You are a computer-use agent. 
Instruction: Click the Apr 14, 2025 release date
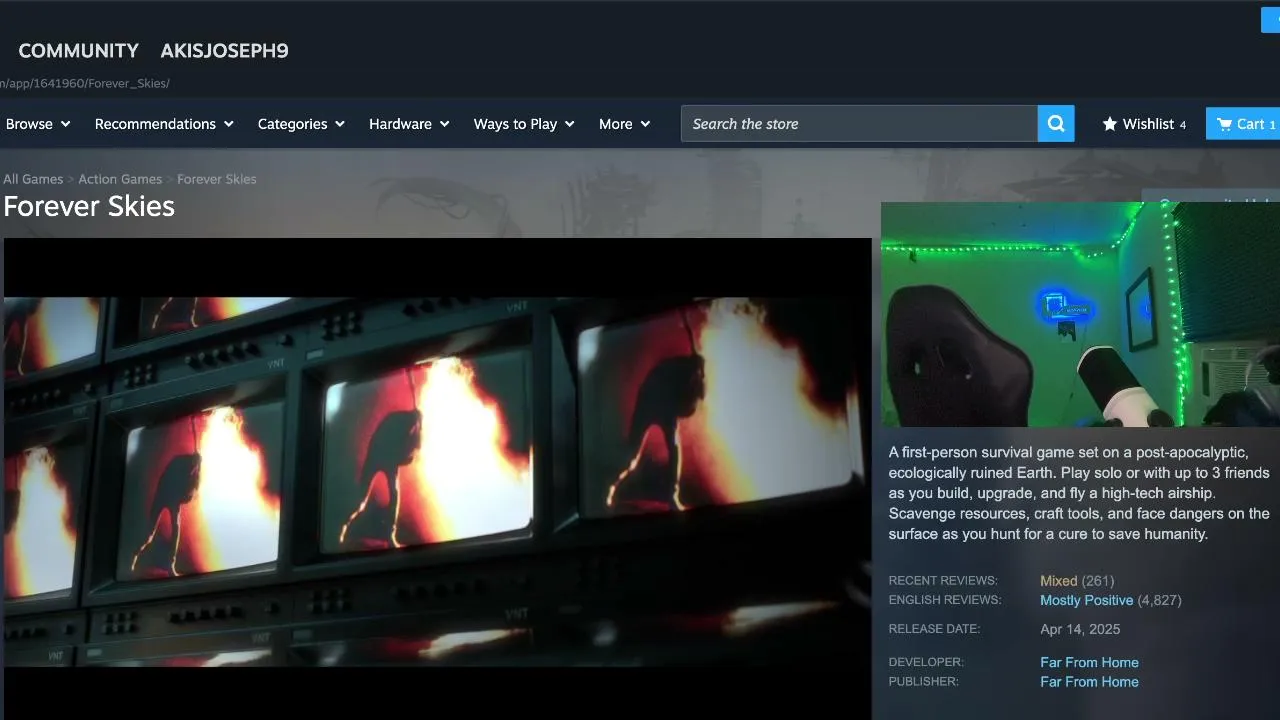[x=1080, y=629]
